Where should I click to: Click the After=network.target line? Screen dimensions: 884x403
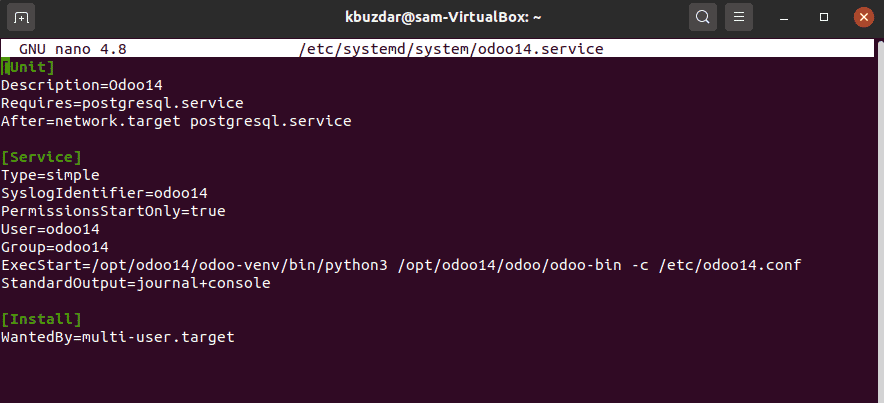coord(176,122)
